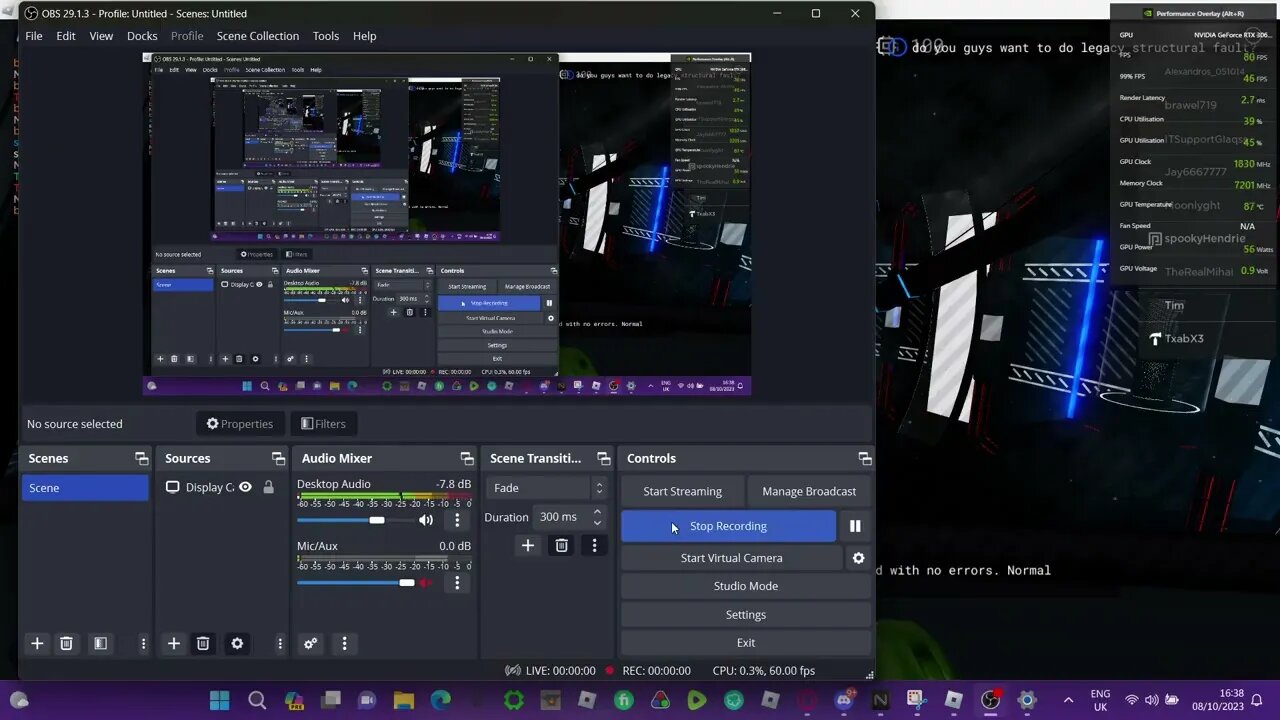Screen dimensions: 1280x720
Task: Open source Properties button
Action: [x=240, y=424]
